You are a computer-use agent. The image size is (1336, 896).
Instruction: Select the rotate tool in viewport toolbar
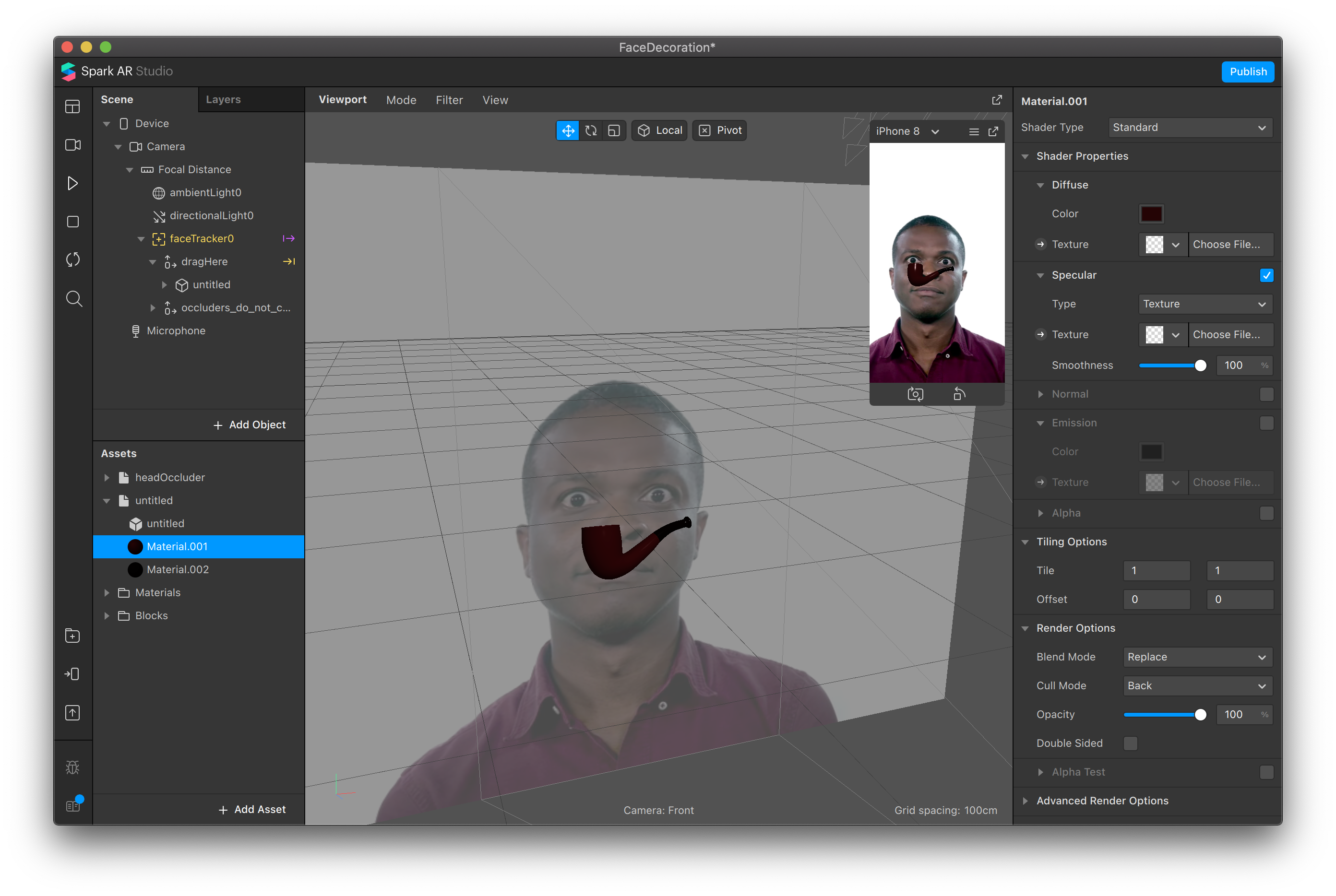coord(591,130)
